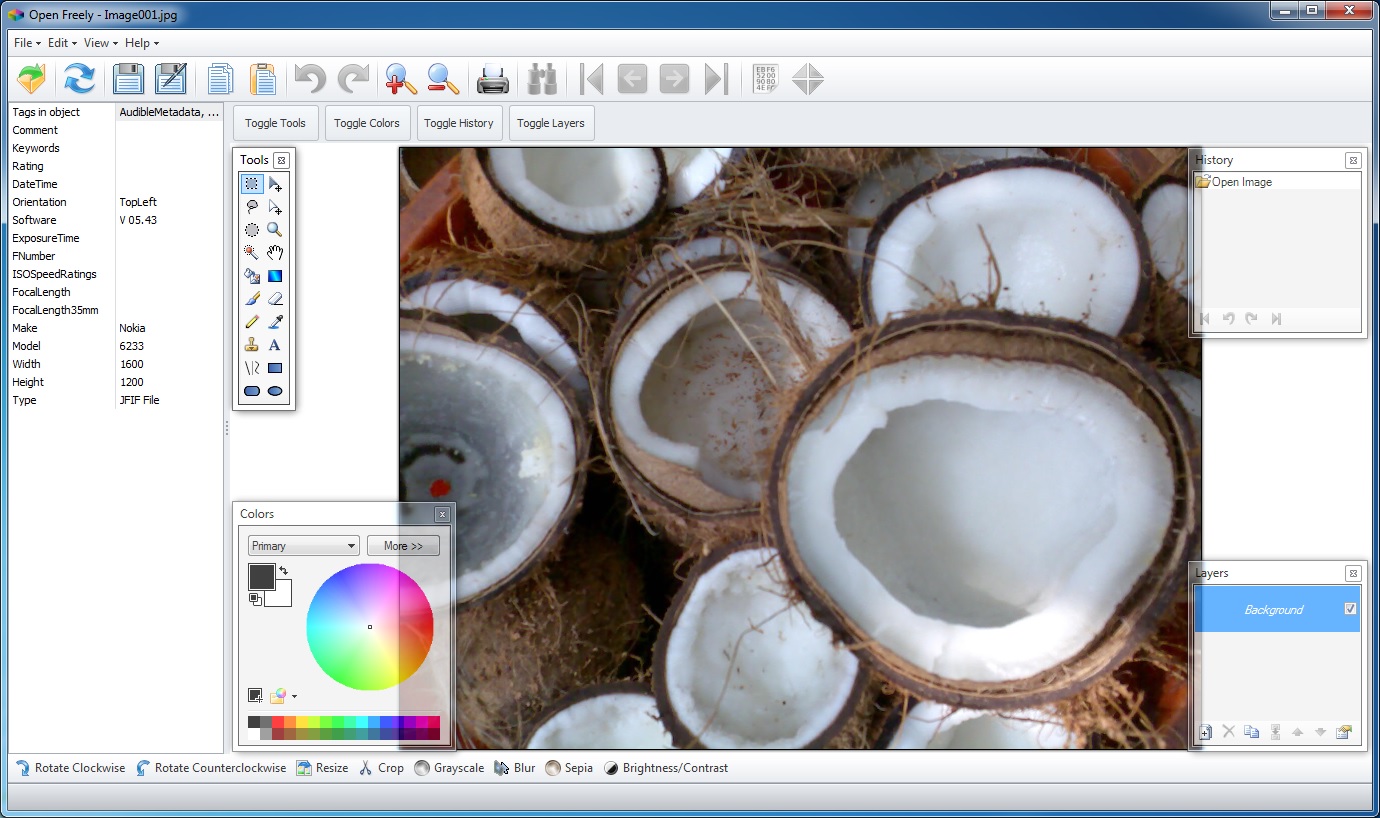1380x818 pixels.
Task: Select the Rounded Rectangle tool
Action: 252,391
